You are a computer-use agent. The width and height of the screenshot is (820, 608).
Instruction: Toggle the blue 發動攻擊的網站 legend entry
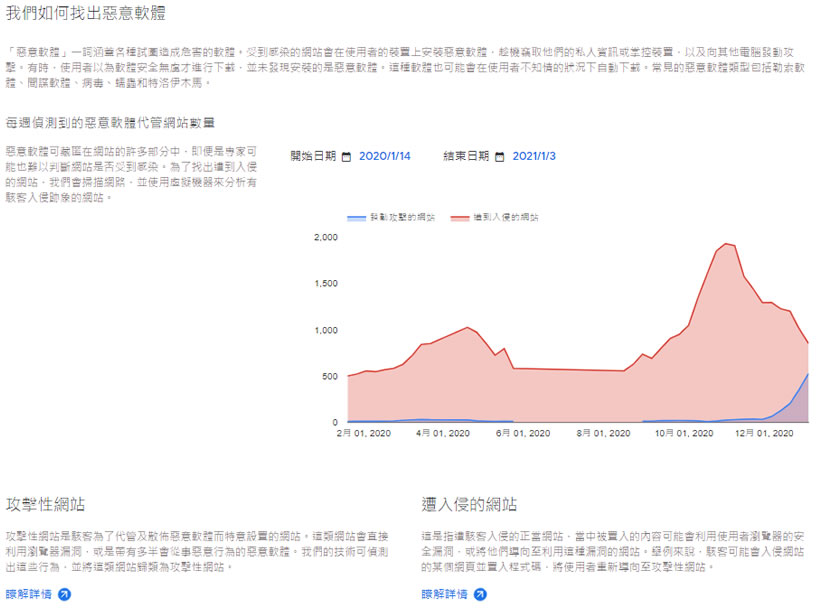pyautogui.click(x=391, y=217)
